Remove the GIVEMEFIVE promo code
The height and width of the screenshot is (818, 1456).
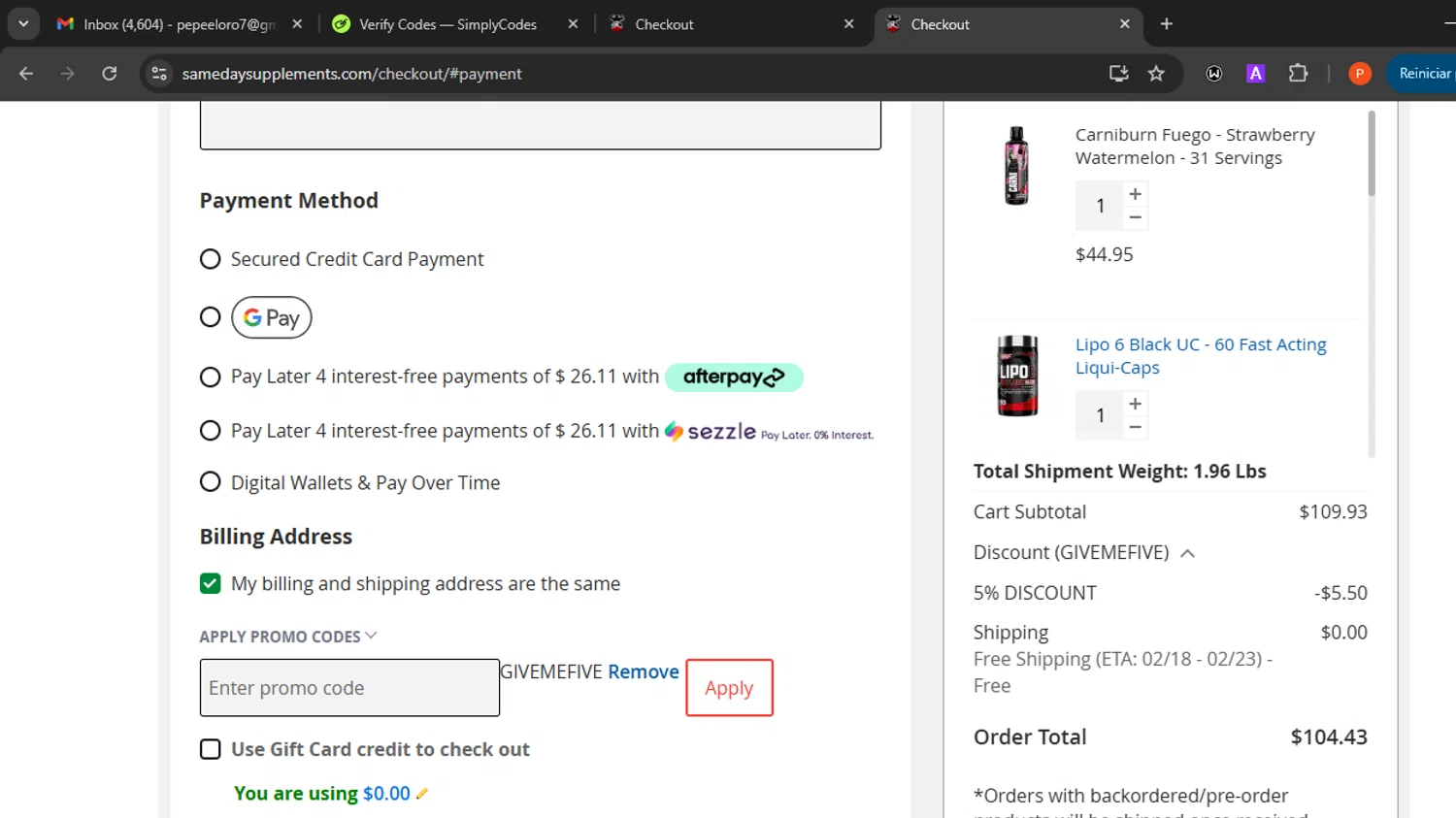pos(644,671)
